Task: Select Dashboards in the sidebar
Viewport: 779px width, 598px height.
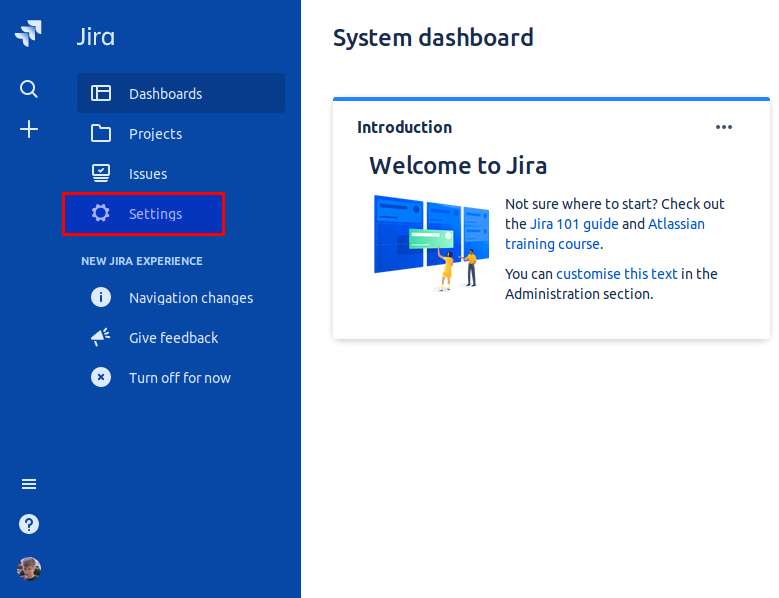Action: point(181,93)
